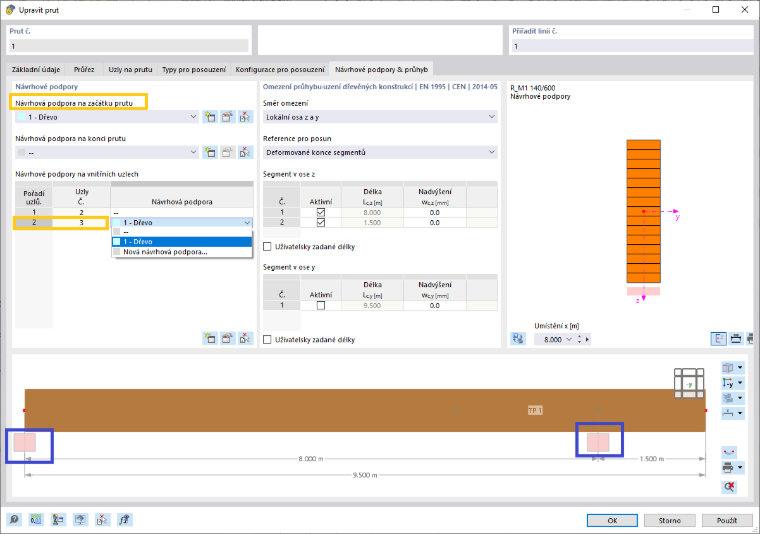Open the print icon in preview panel
760x534 pixels.
pos(732,468)
